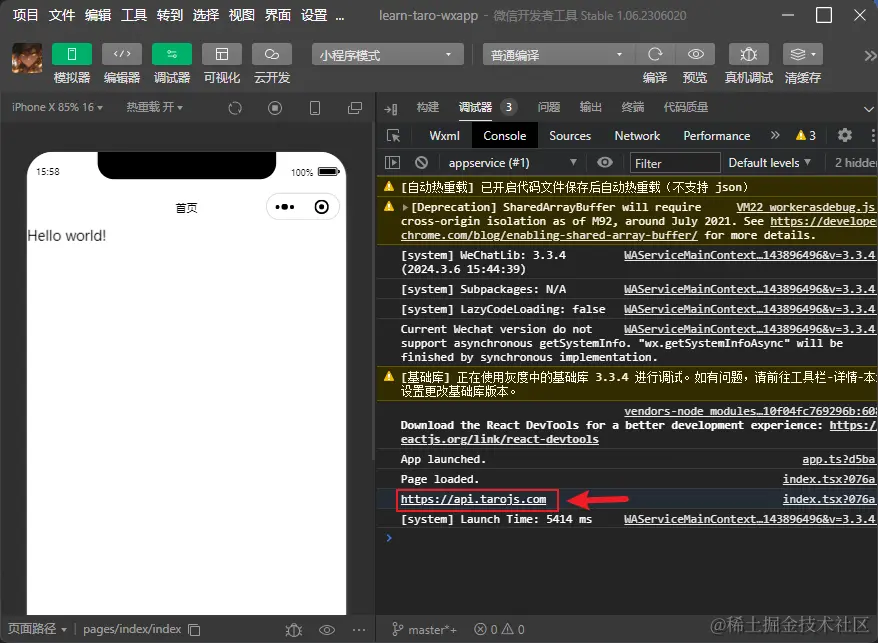Open the 项目 menu
878x643 pixels.
[25, 15]
